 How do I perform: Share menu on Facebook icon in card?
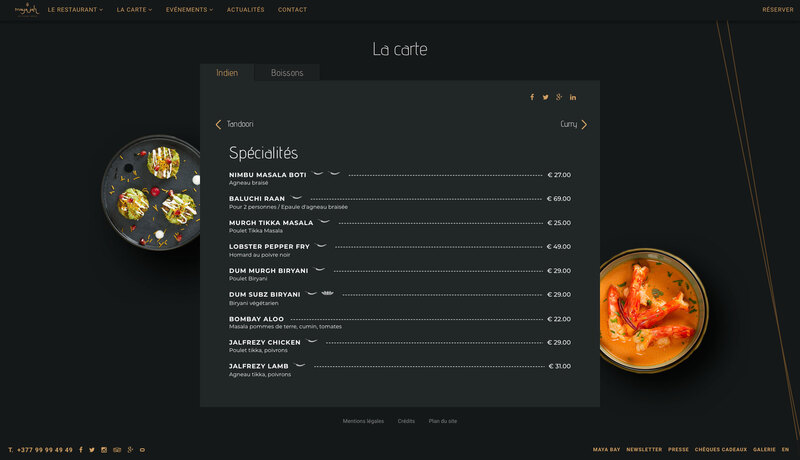click(x=532, y=97)
